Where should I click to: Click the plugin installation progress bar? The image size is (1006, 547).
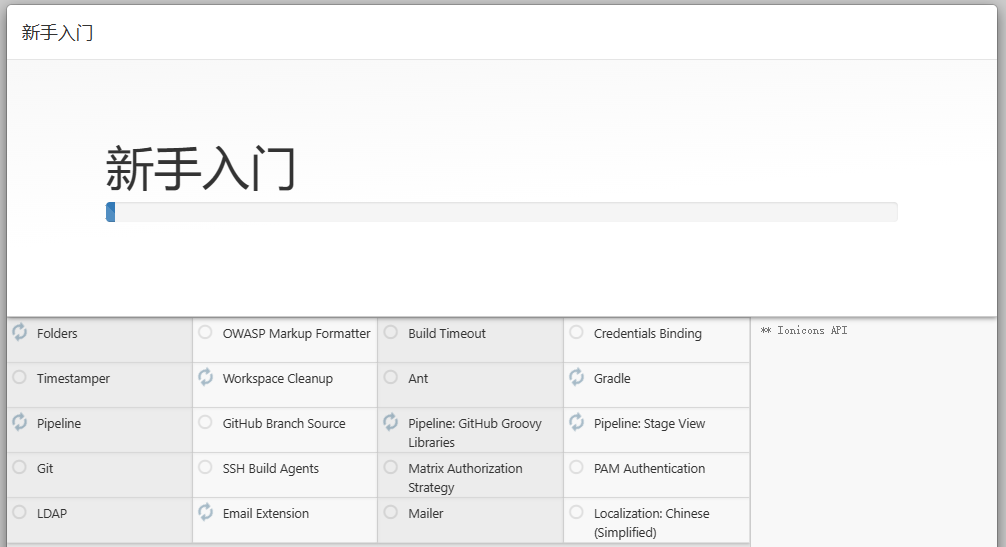[x=501, y=212]
